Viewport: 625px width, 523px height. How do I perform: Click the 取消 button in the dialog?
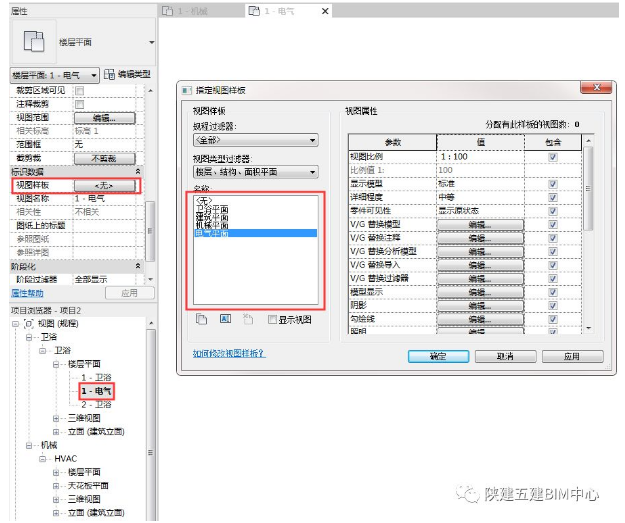(x=505, y=356)
